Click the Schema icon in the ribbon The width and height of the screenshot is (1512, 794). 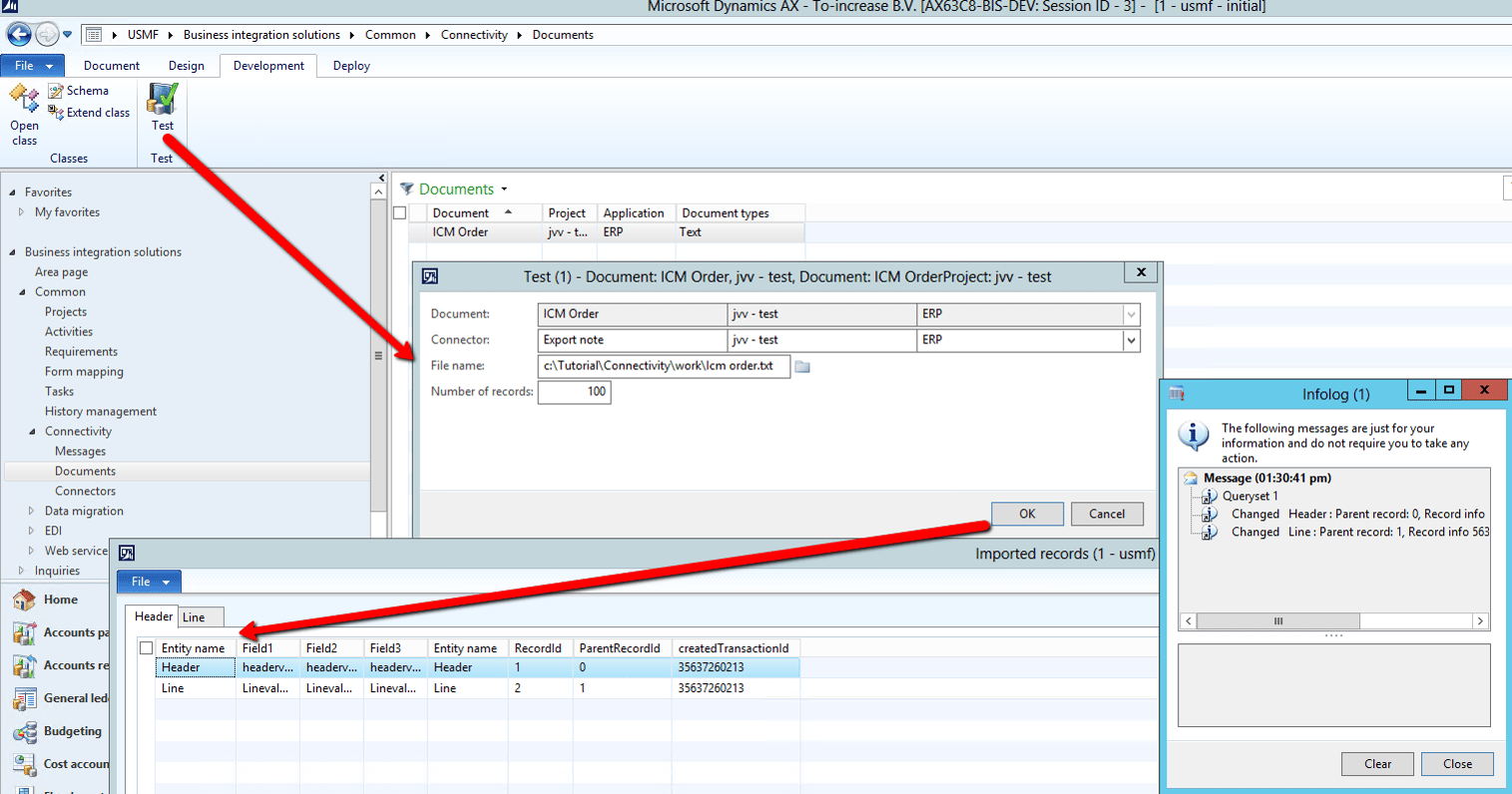56,91
